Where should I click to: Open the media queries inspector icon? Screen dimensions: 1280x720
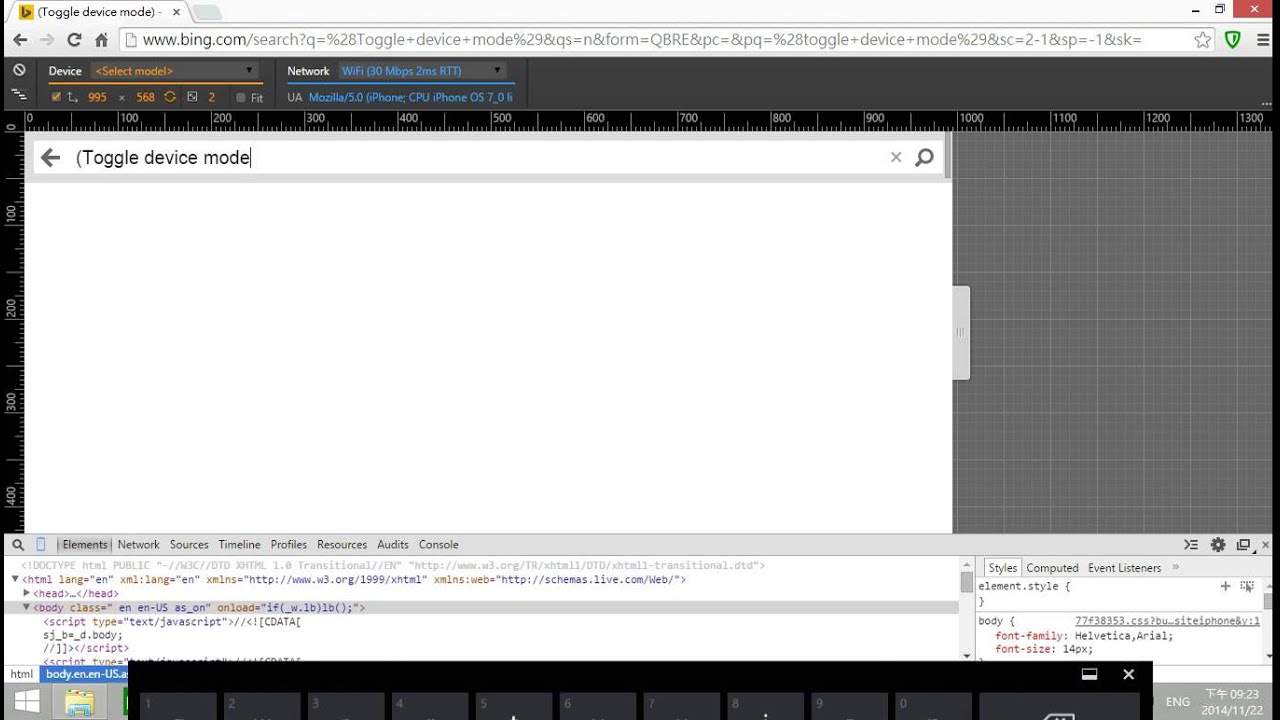19,95
